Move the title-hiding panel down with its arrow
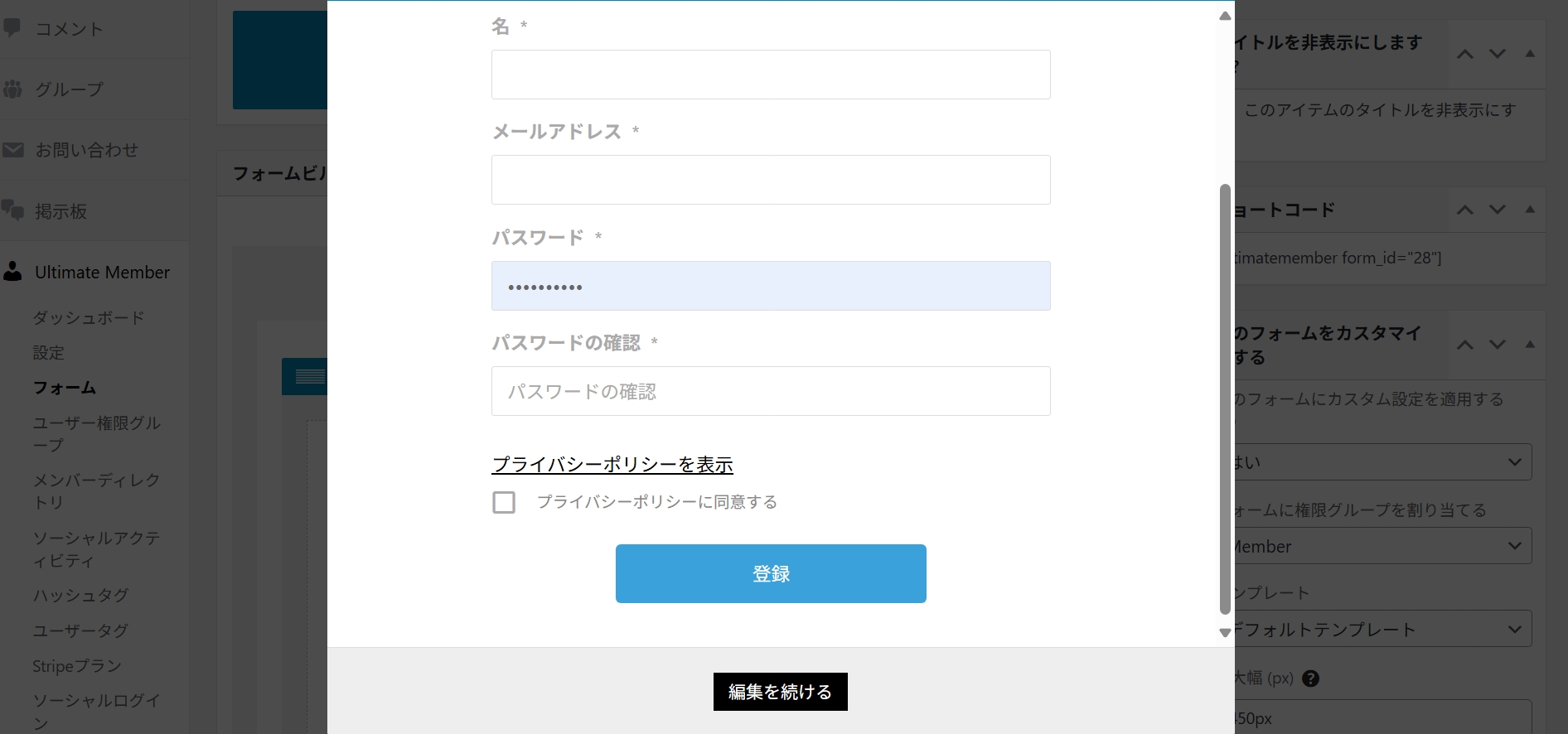The image size is (1568, 734). (x=1497, y=54)
